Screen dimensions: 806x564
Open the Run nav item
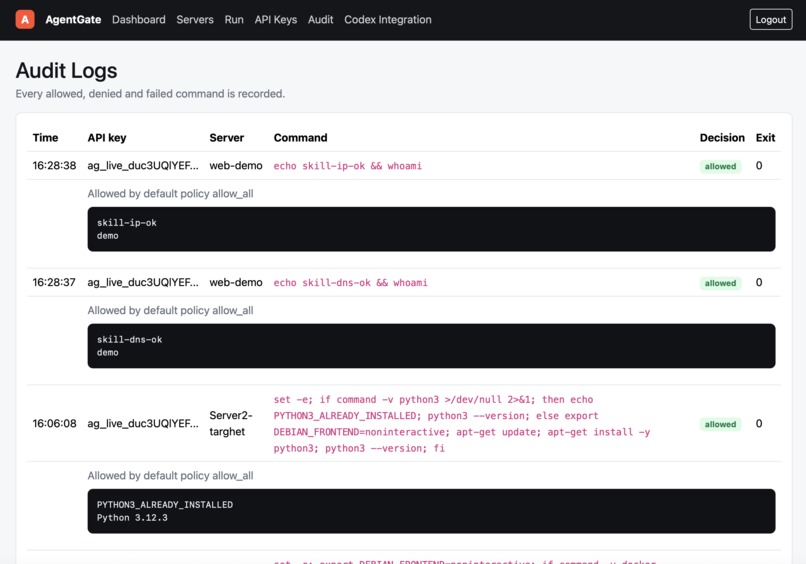coord(234,20)
